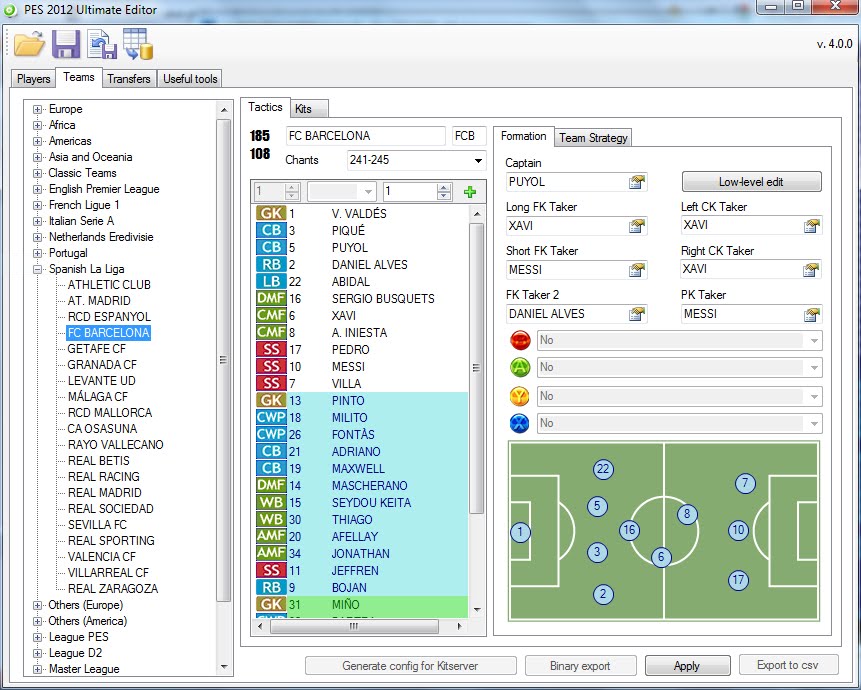Image resolution: width=861 pixels, height=690 pixels.
Task: Click player marker 10 on the pitch
Action: point(738,530)
